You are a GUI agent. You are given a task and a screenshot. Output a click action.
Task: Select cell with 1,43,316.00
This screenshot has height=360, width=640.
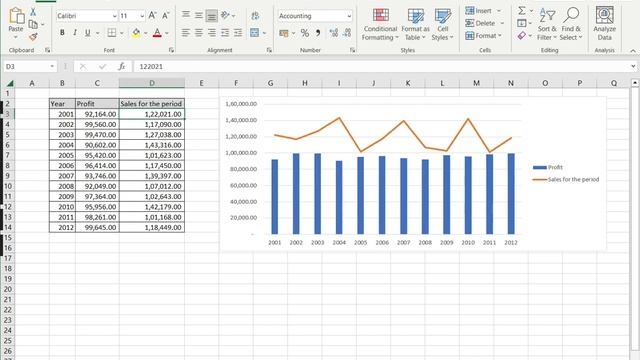pos(152,145)
